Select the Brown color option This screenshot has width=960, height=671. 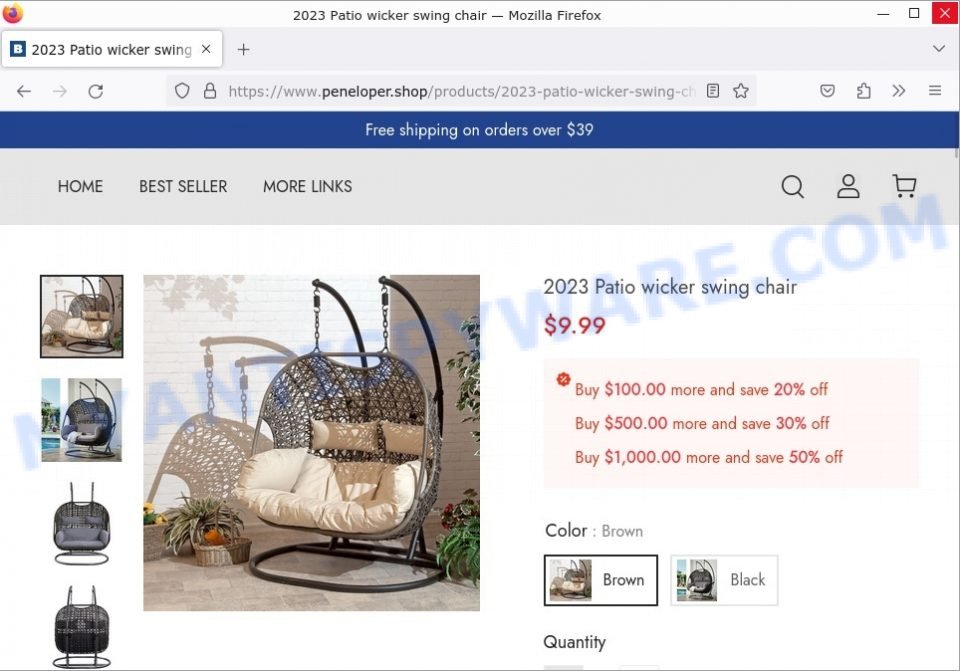click(601, 580)
